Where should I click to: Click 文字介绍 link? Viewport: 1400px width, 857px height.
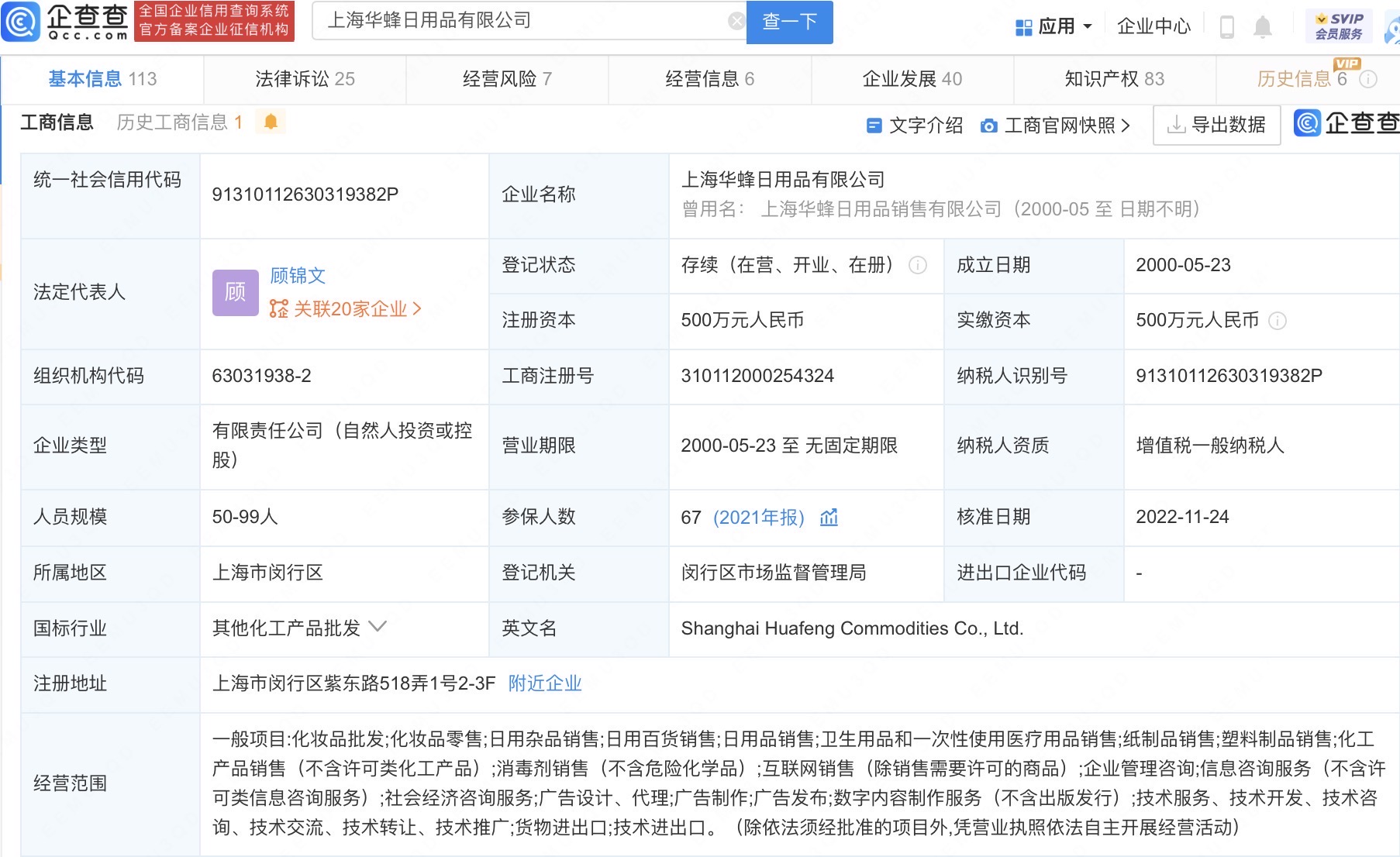pyautogui.click(x=926, y=126)
